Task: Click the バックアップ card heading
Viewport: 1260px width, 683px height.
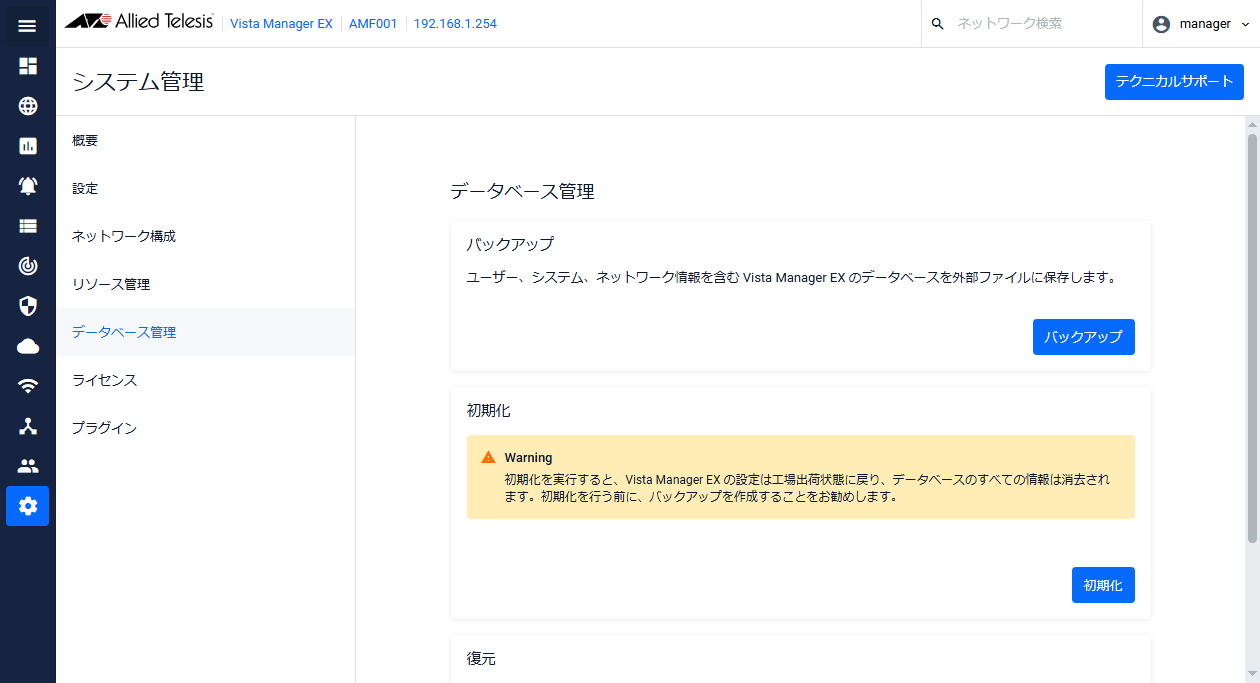Action: pyautogui.click(x=510, y=244)
